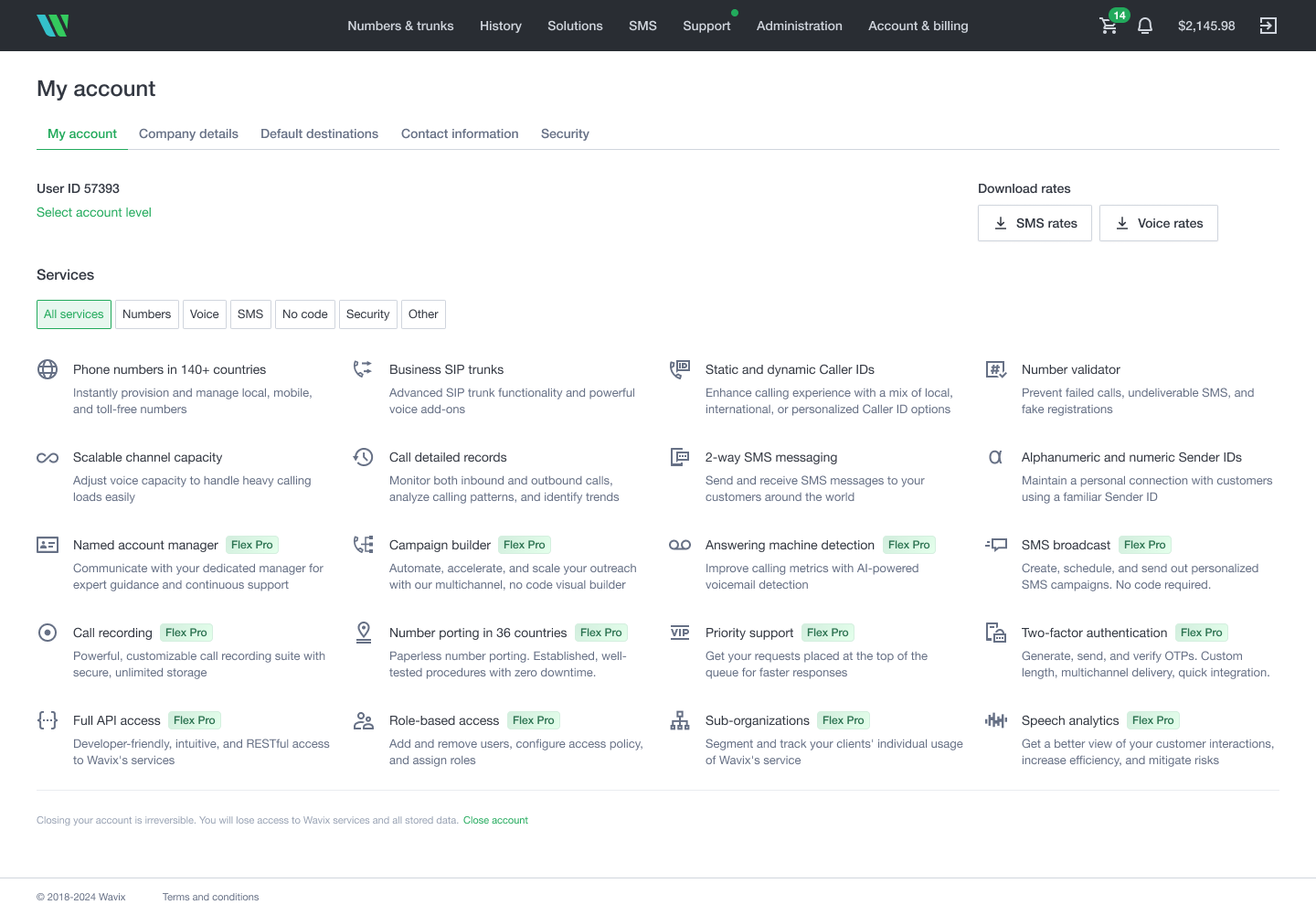The width and height of the screenshot is (1316, 915).
Task: Open the Account & billing menu
Action: pyautogui.click(x=918, y=26)
